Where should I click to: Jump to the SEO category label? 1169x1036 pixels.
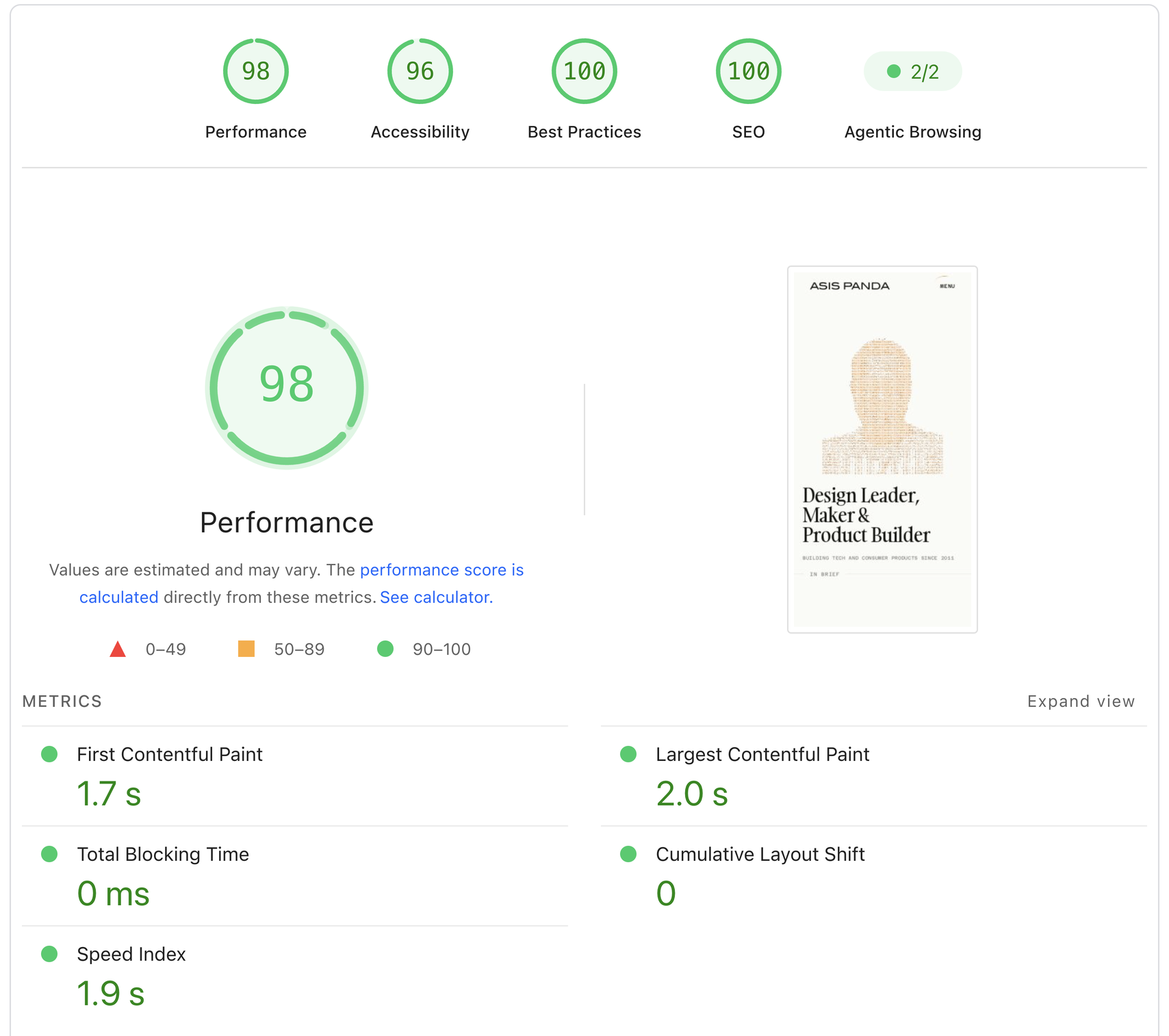click(x=749, y=132)
